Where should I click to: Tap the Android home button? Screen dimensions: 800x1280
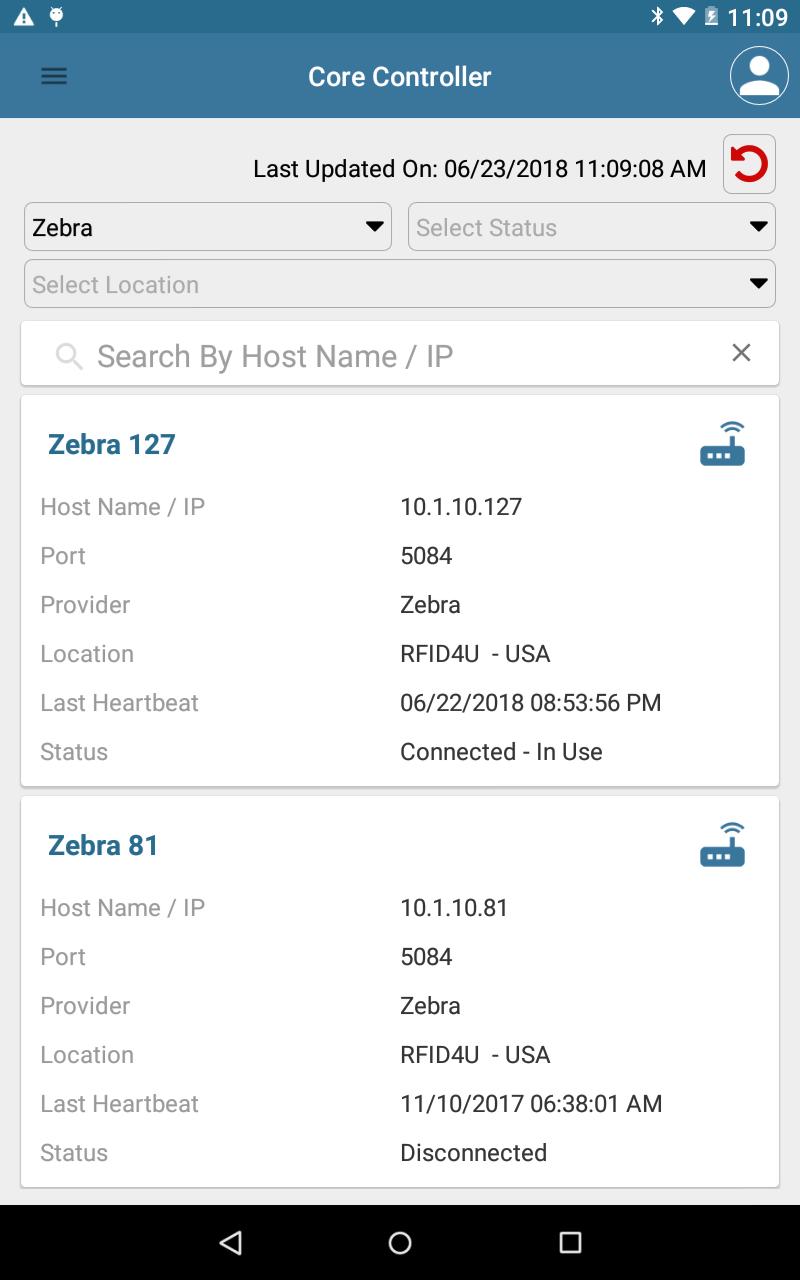[x=400, y=1242]
